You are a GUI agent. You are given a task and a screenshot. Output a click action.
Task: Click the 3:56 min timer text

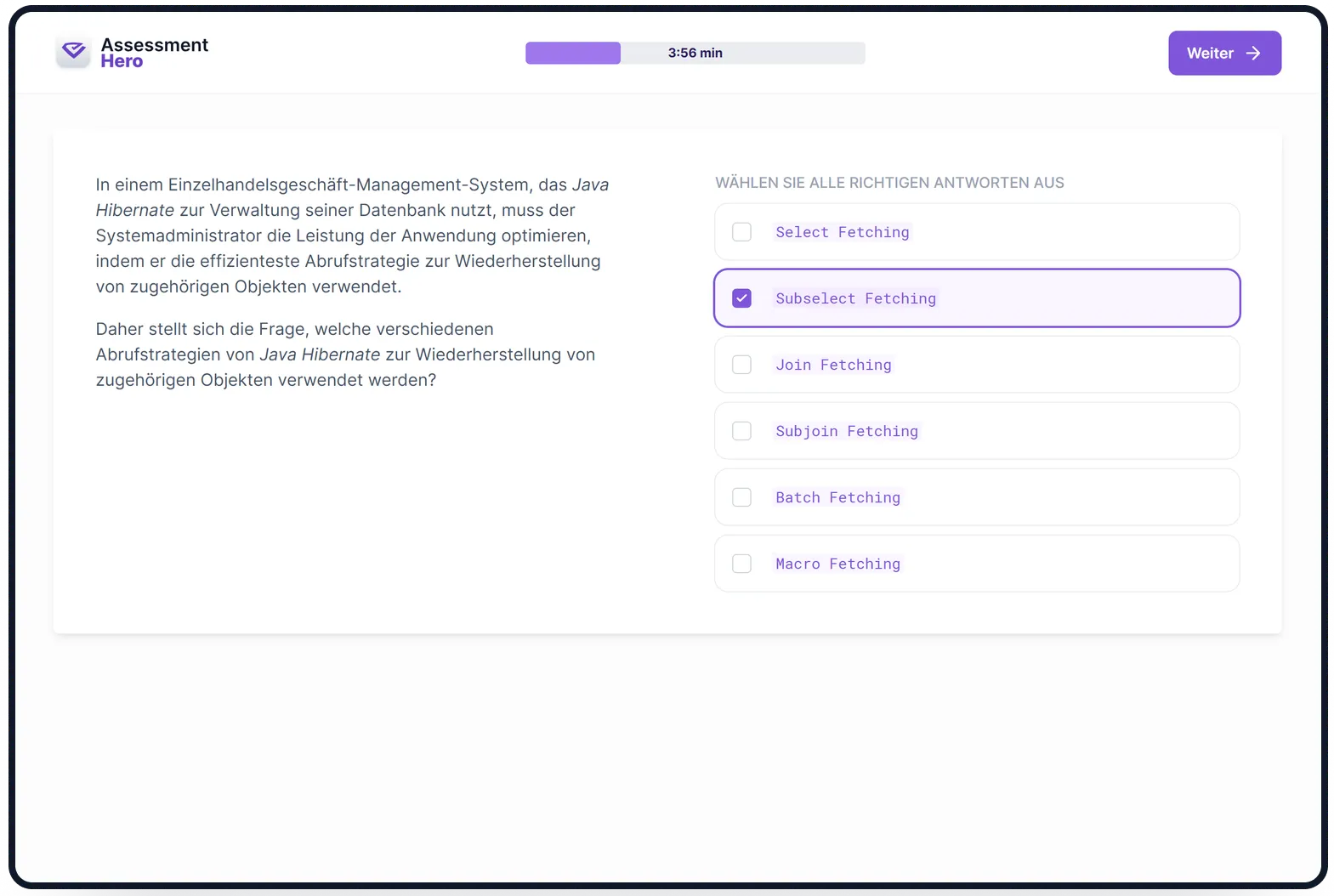(x=695, y=53)
